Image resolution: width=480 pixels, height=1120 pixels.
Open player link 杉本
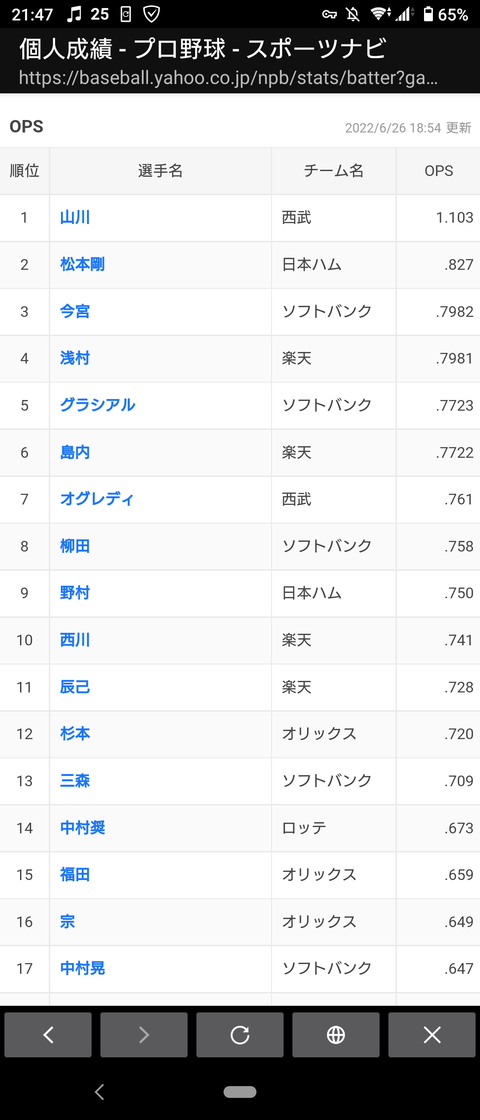(x=75, y=734)
